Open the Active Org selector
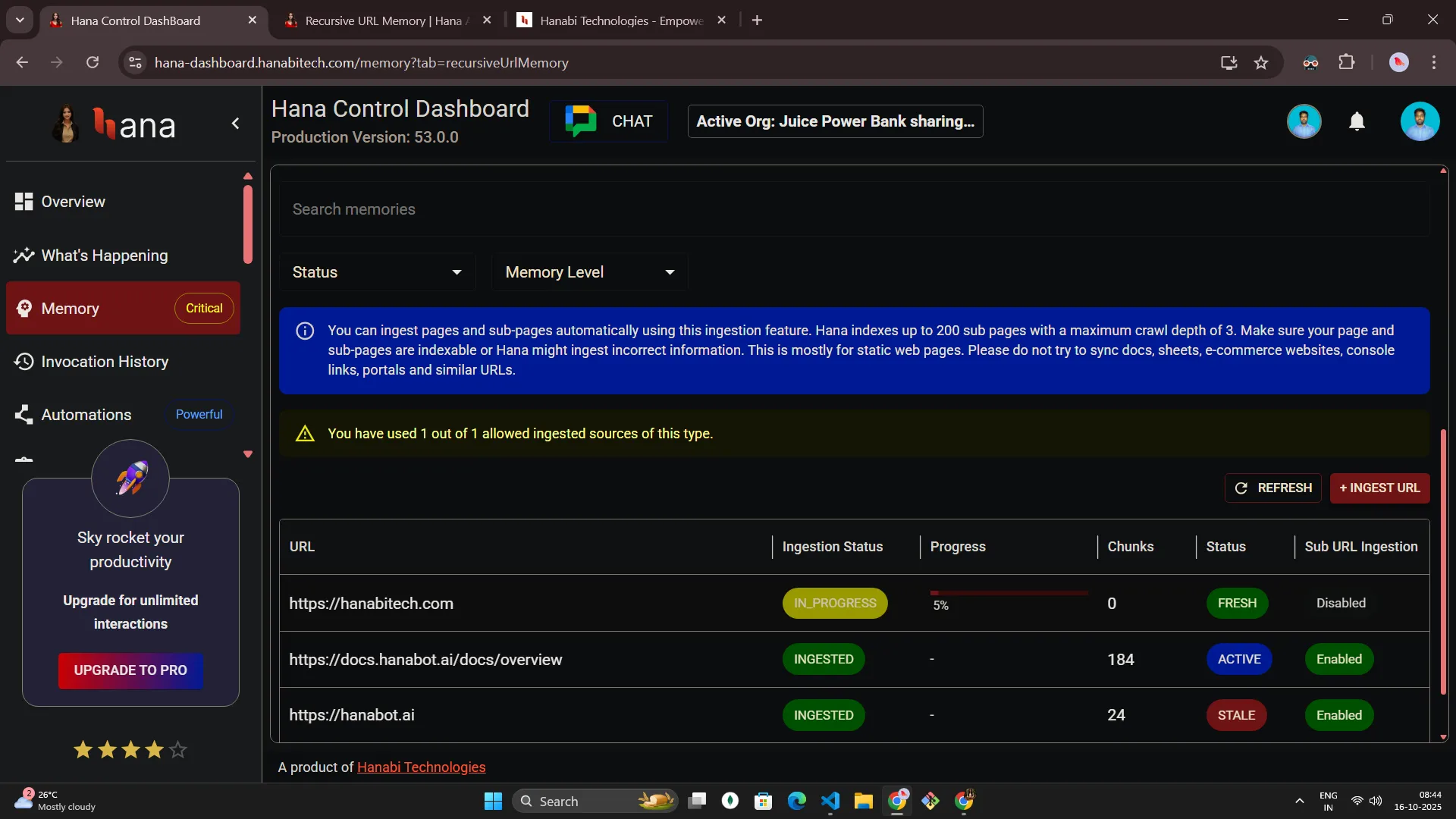The height and width of the screenshot is (819, 1456). [835, 121]
